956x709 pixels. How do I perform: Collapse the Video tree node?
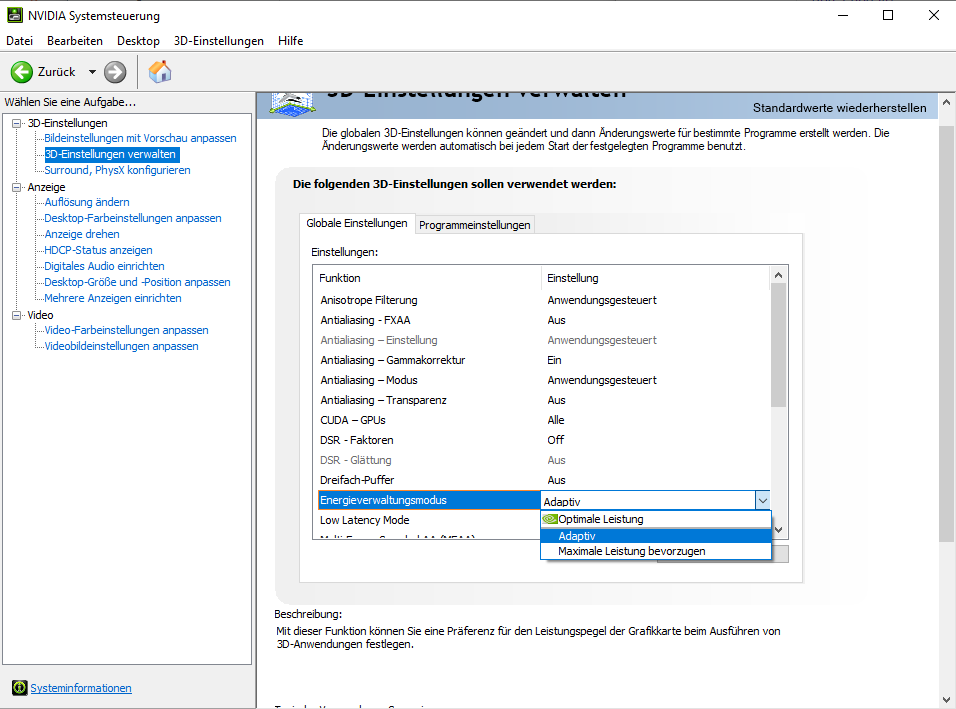click(16, 315)
